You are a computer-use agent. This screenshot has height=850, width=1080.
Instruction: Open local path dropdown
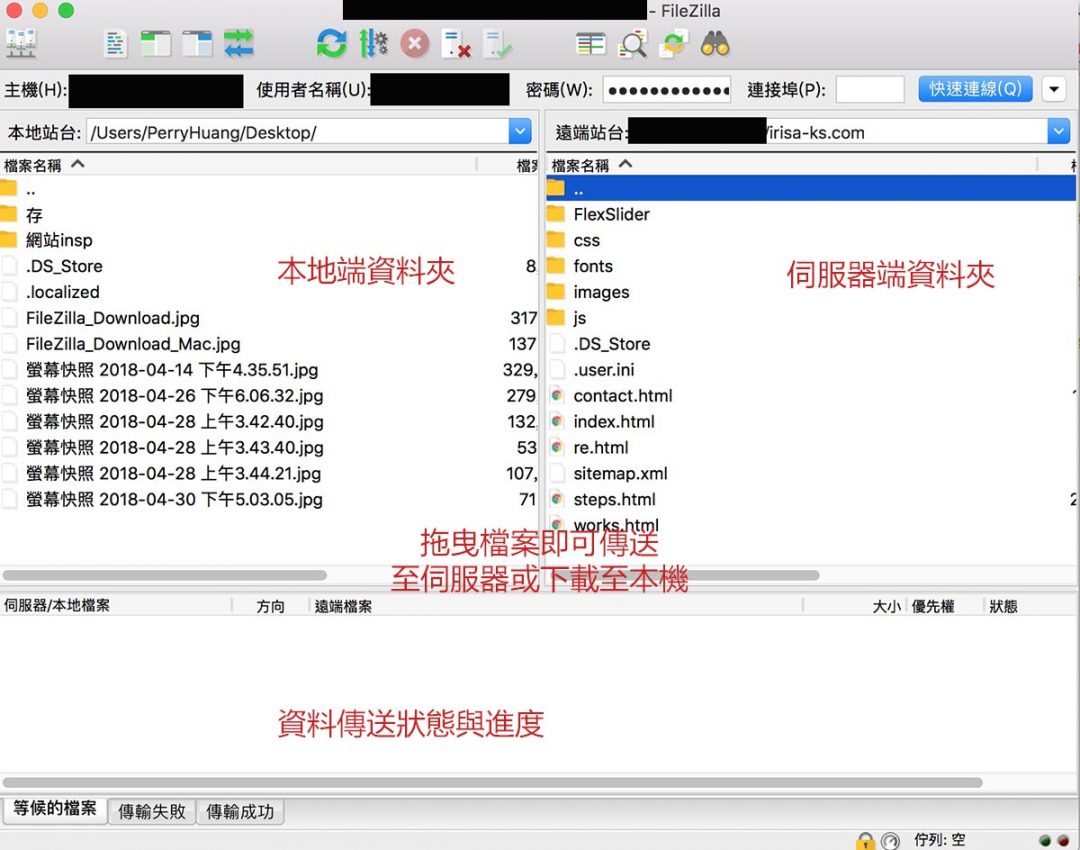[520, 132]
